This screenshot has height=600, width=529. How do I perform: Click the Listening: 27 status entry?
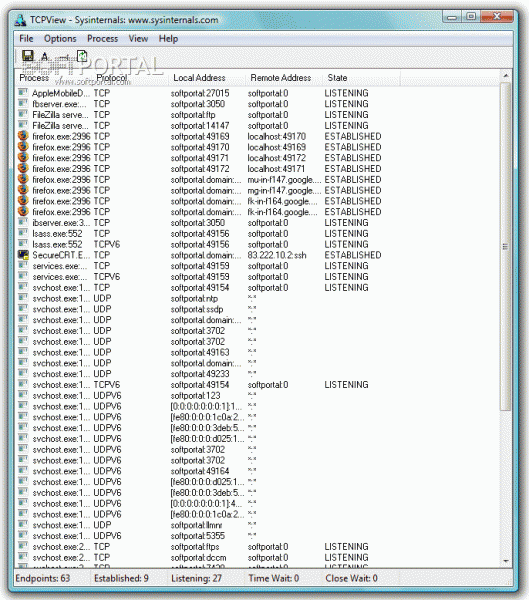196,578
